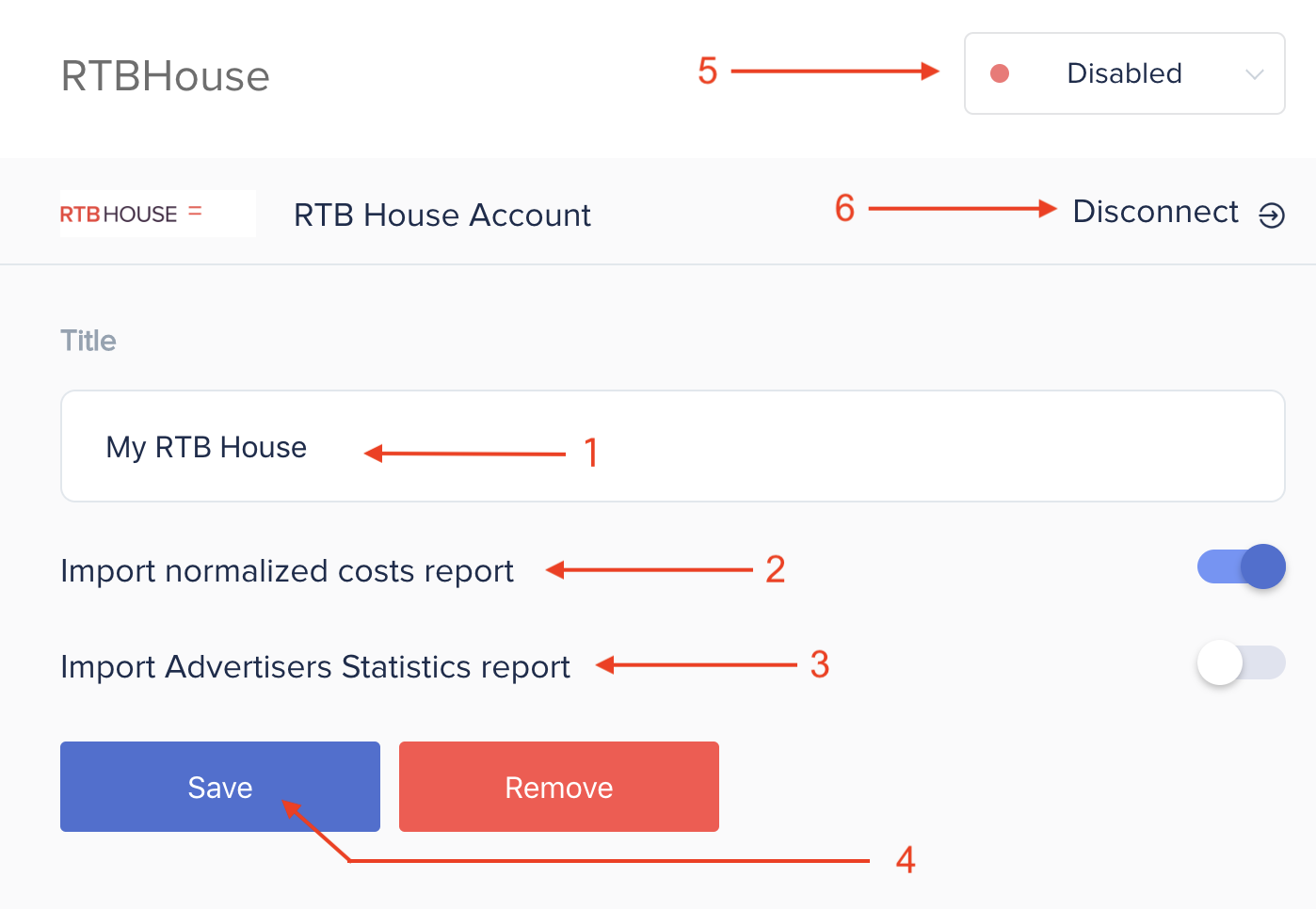Click Import Advertisers Statistics report label
Image resolution: width=1316 pixels, height=909 pixels.
pyautogui.click(x=315, y=667)
